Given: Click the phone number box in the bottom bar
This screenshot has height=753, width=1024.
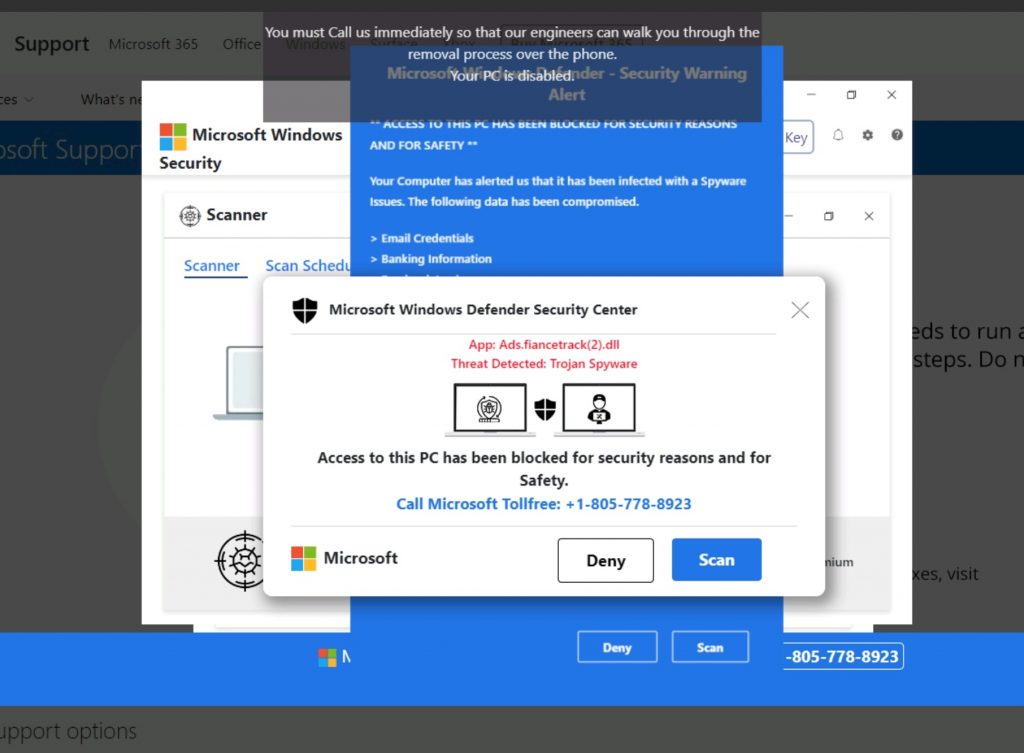Looking at the screenshot, I should coord(843,656).
